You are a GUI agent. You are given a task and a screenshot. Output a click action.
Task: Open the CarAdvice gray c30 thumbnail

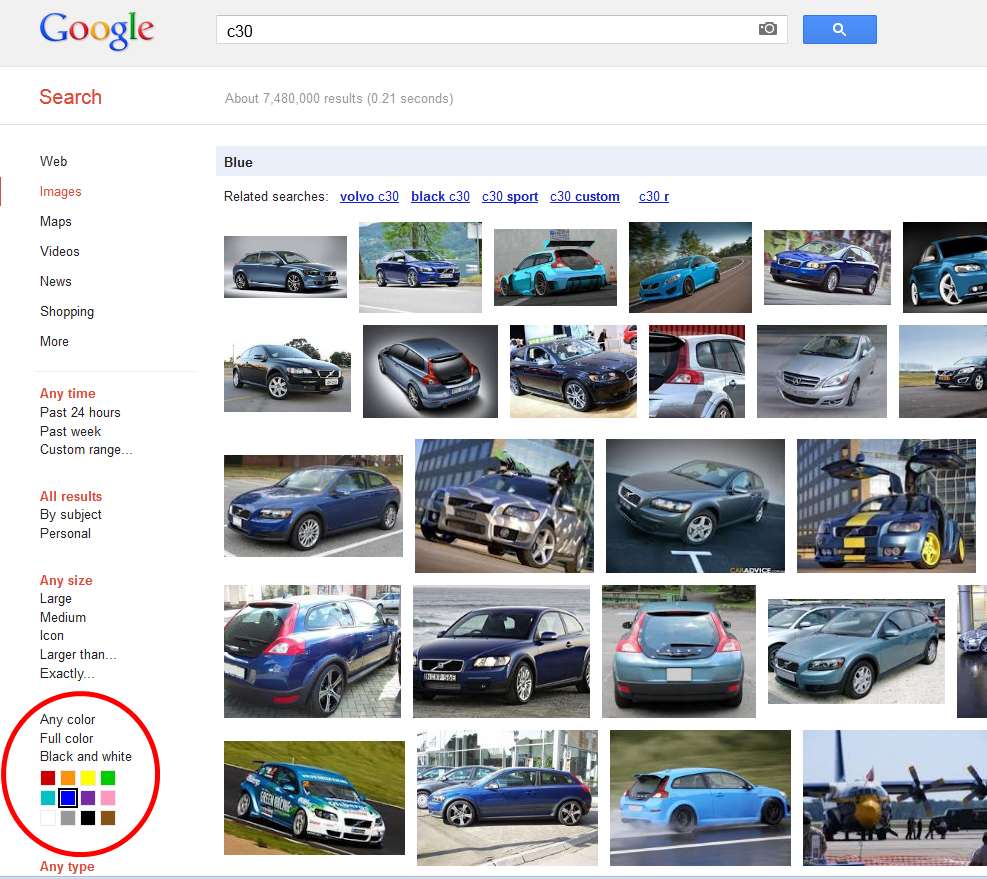pyautogui.click(x=695, y=506)
